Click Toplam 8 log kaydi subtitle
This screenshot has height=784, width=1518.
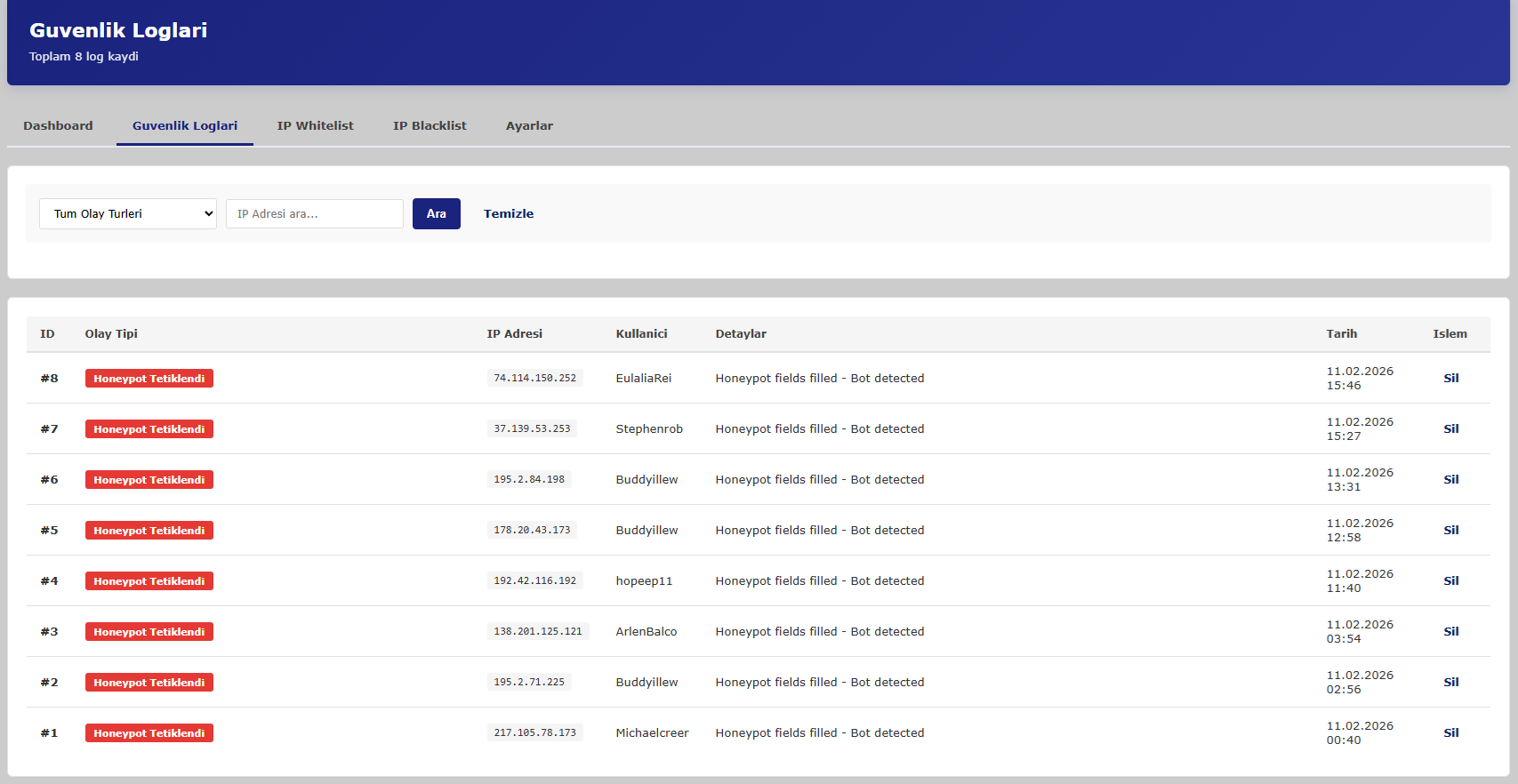coord(84,56)
